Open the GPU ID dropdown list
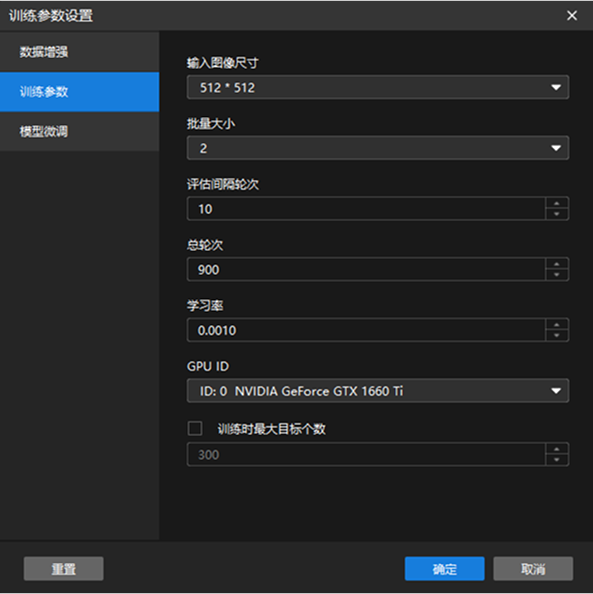593x594 pixels. [x=378, y=391]
